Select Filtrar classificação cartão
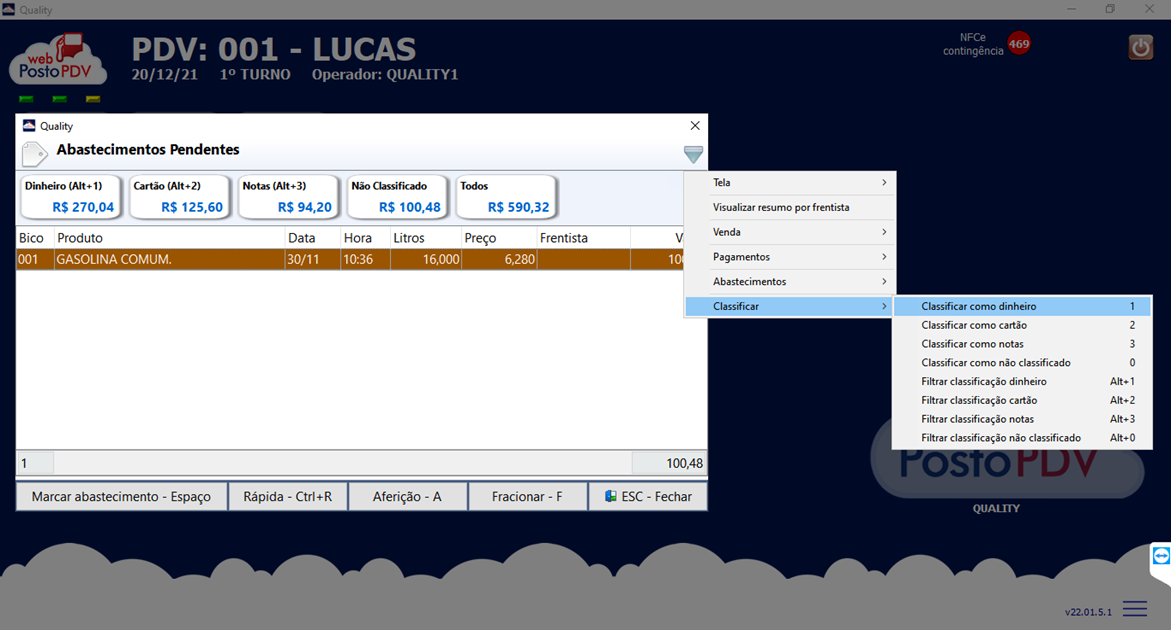The image size is (1171, 630). pyautogui.click(x=1022, y=400)
